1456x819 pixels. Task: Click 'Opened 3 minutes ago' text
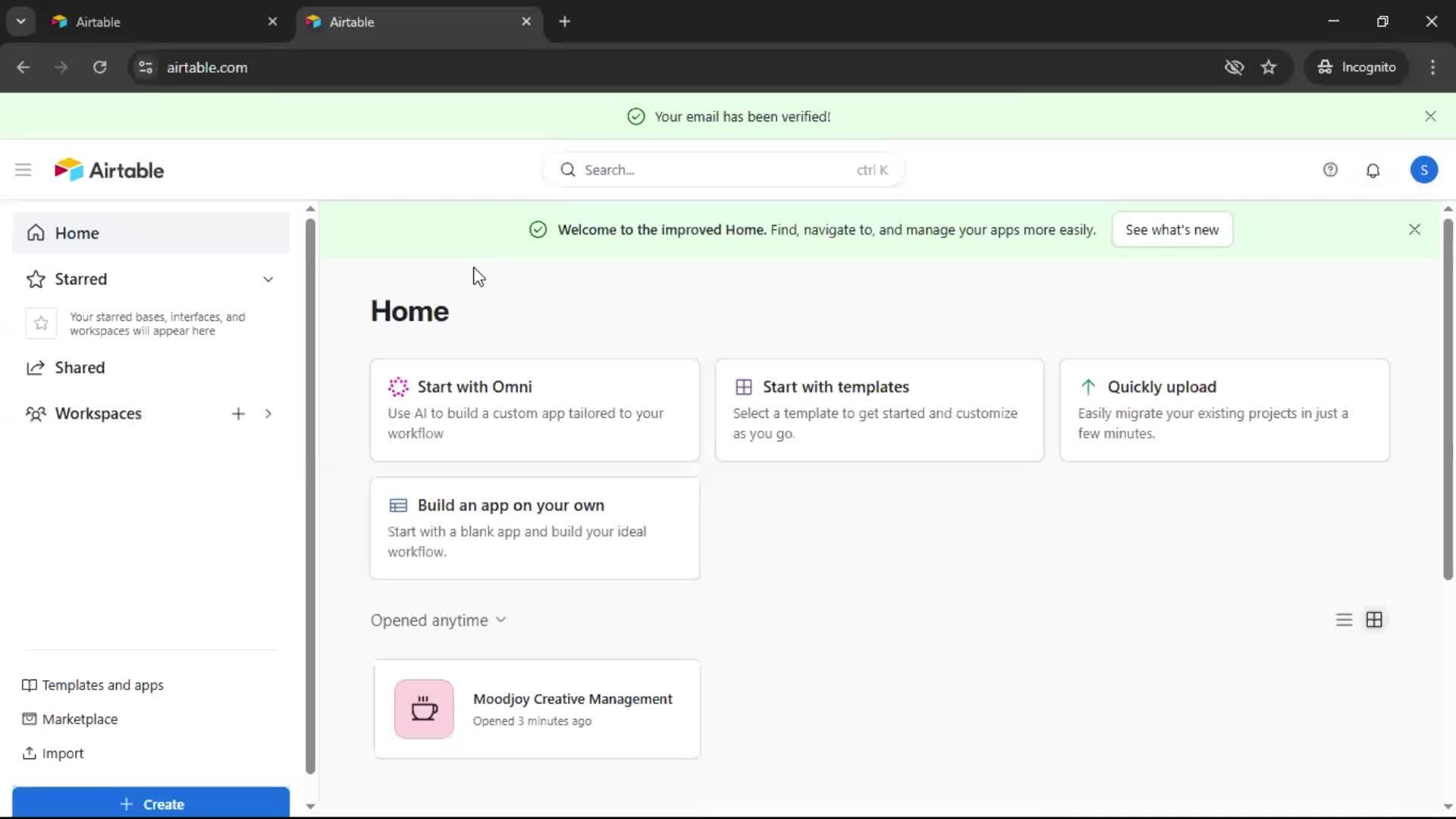[532, 721]
